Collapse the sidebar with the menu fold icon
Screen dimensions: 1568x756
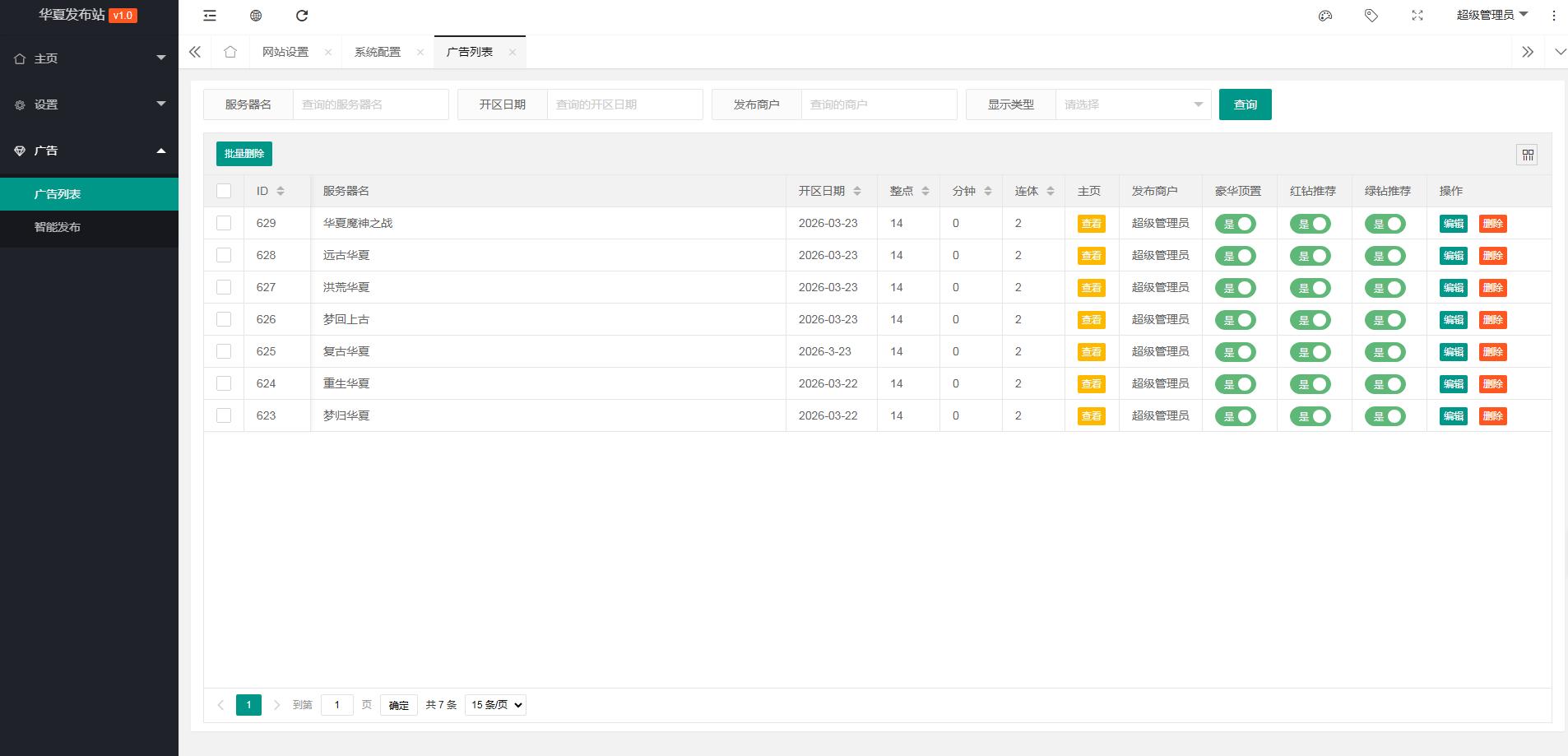210,16
